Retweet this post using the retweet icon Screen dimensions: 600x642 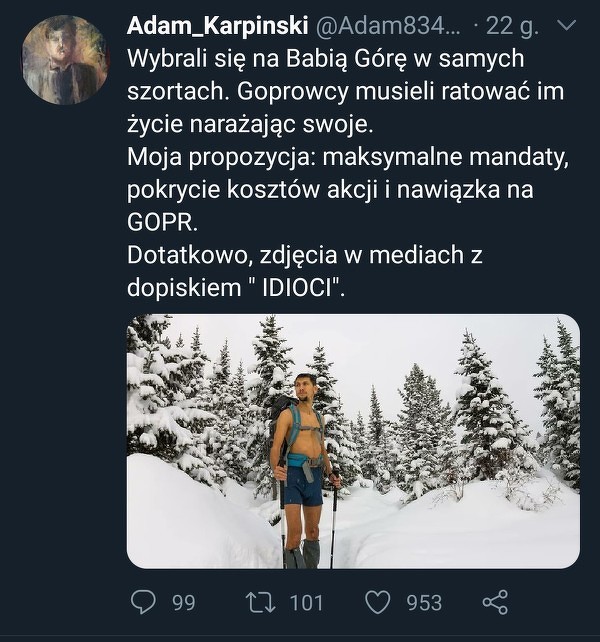[258, 602]
